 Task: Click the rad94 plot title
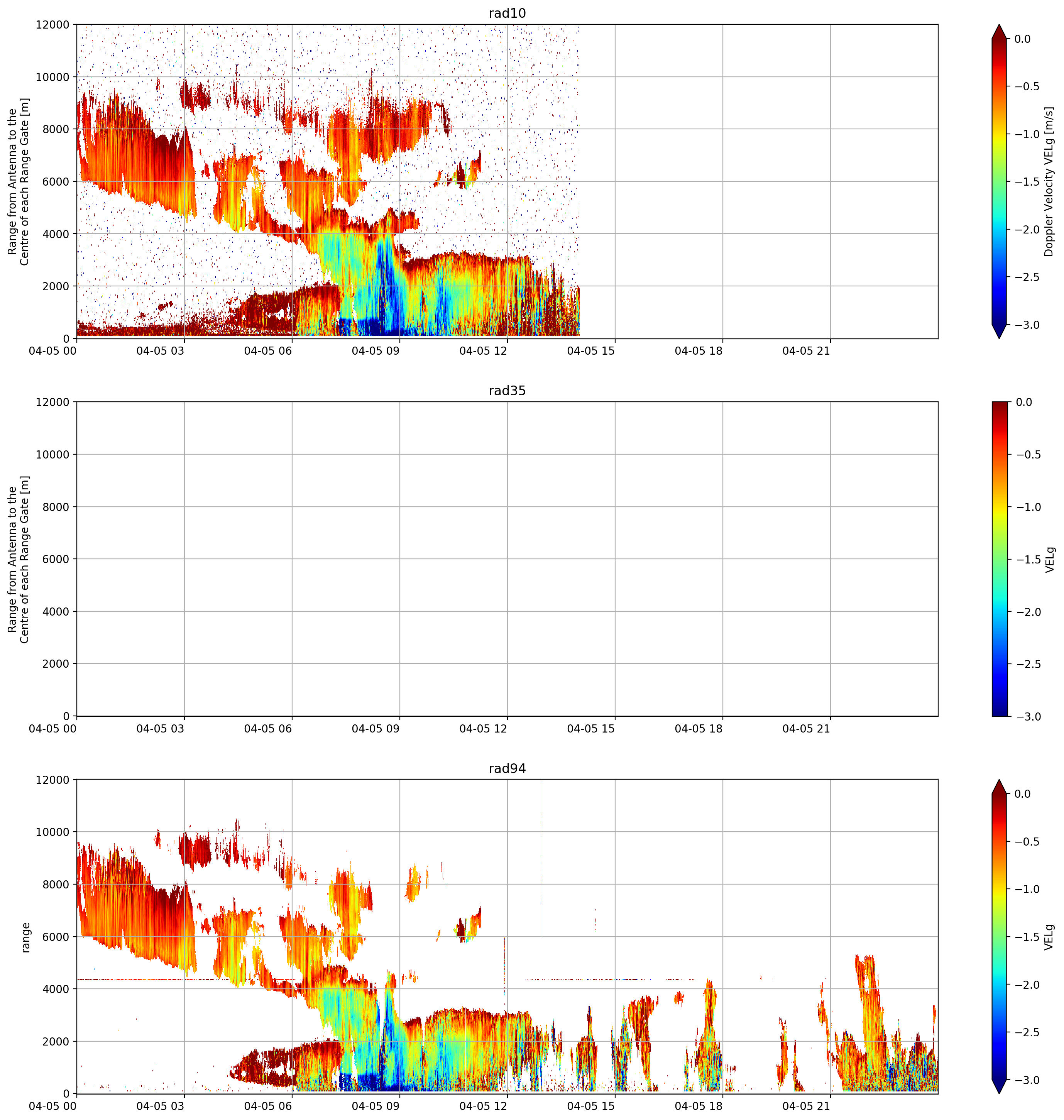[507, 768]
